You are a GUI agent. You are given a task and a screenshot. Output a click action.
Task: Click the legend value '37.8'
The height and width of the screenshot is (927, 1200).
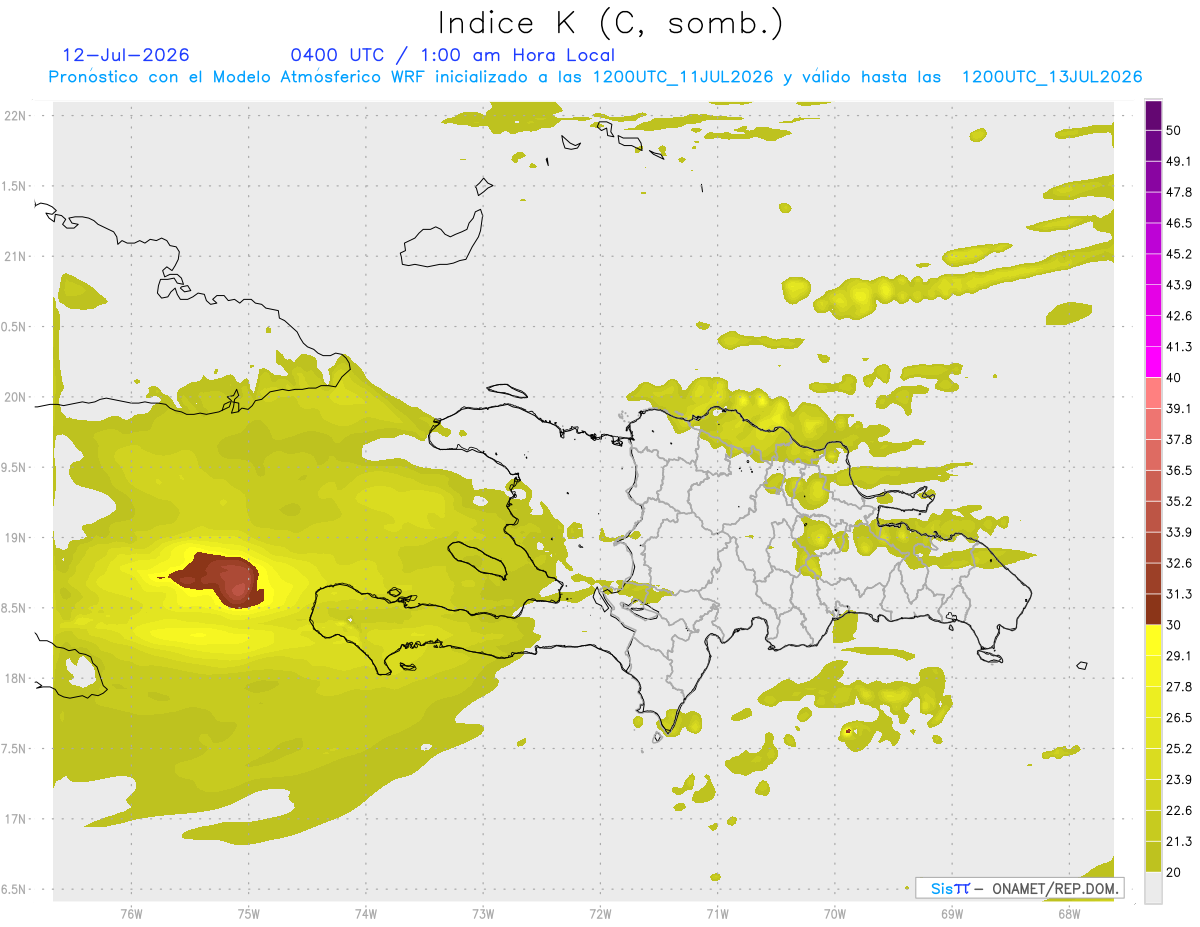pos(1179,440)
